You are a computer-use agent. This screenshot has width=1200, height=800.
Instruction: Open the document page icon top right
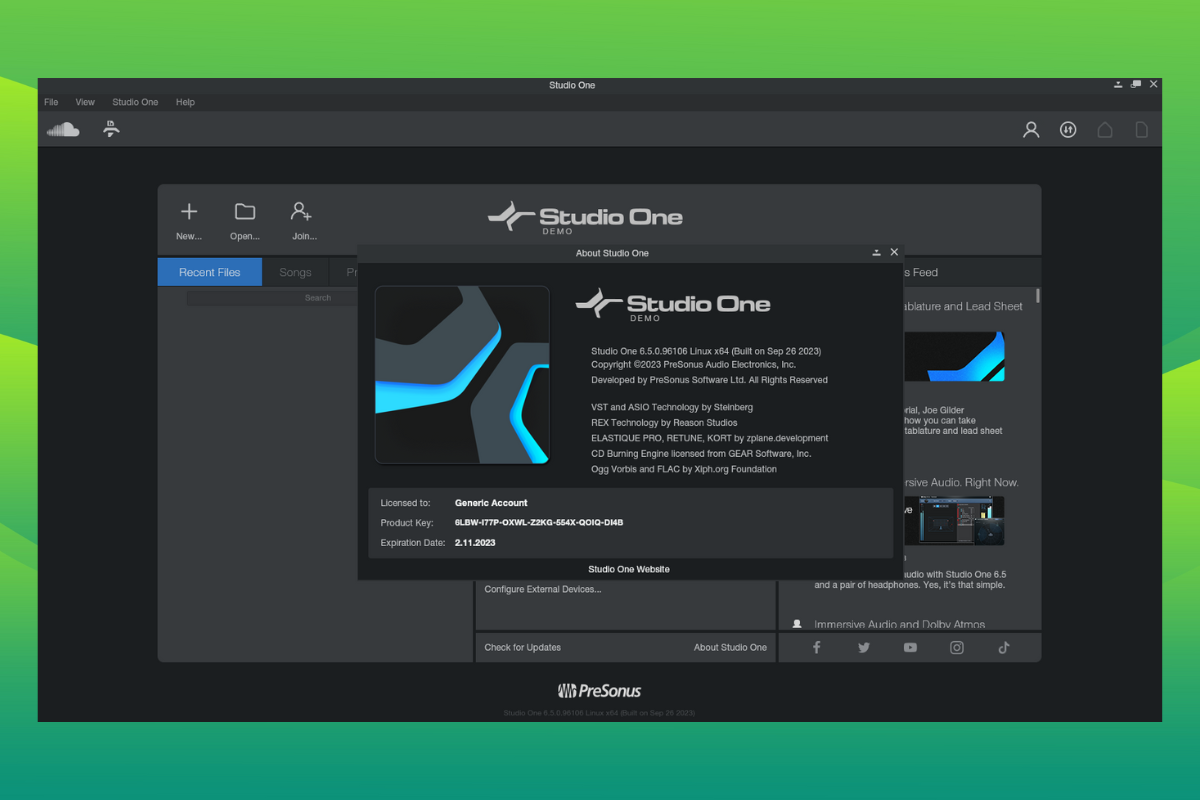click(x=1141, y=129)
